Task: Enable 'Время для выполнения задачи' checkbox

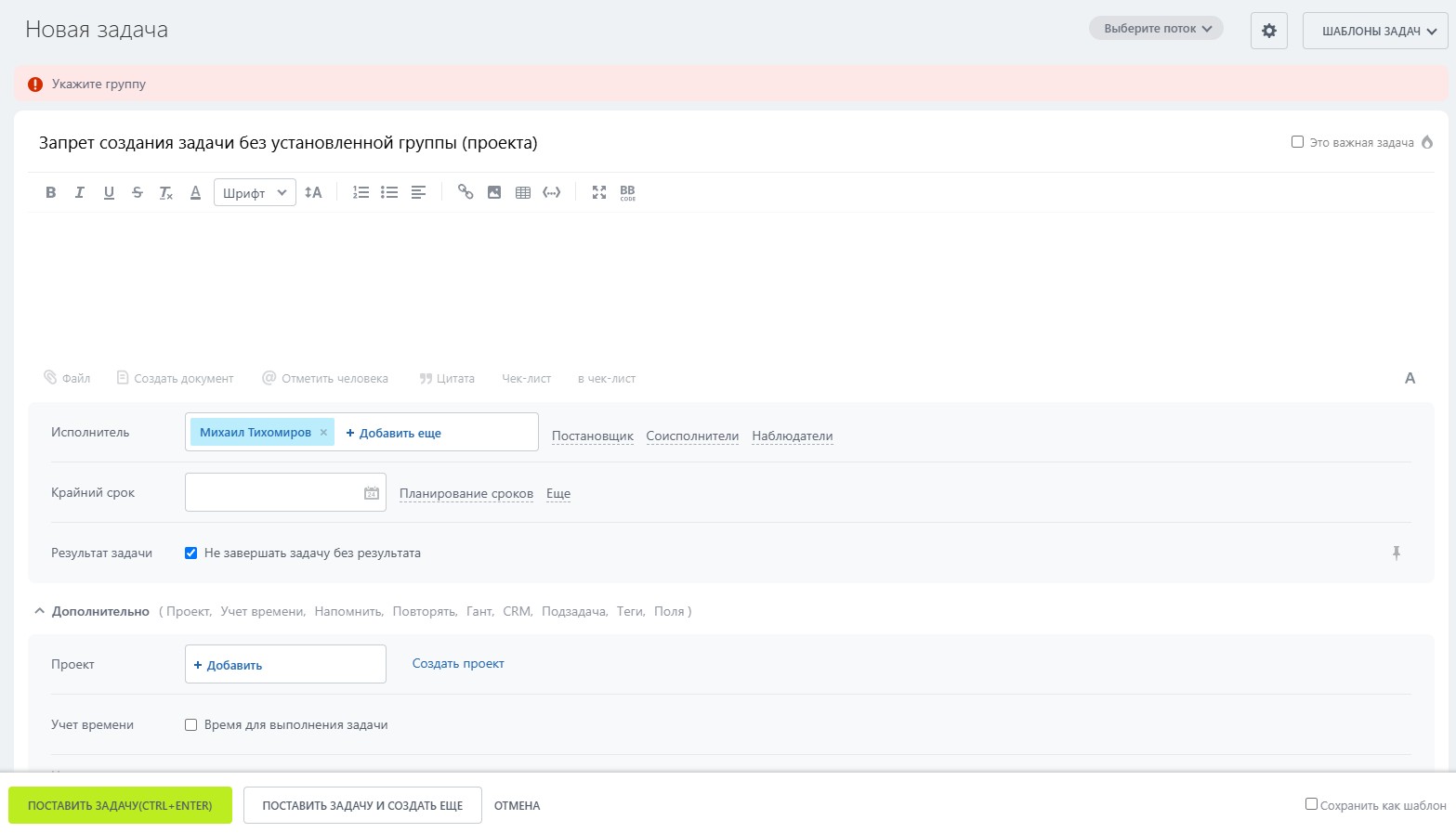Action: (x=190, y=725)
